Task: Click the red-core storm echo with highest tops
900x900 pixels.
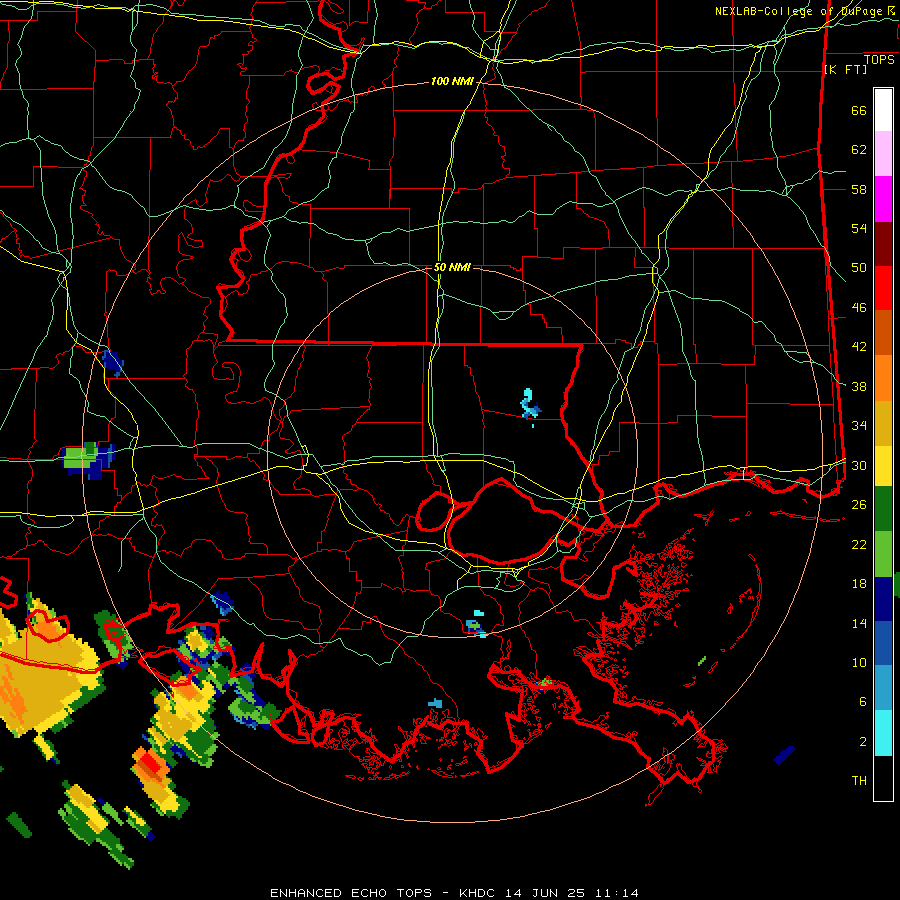Action: click(151, 764)
